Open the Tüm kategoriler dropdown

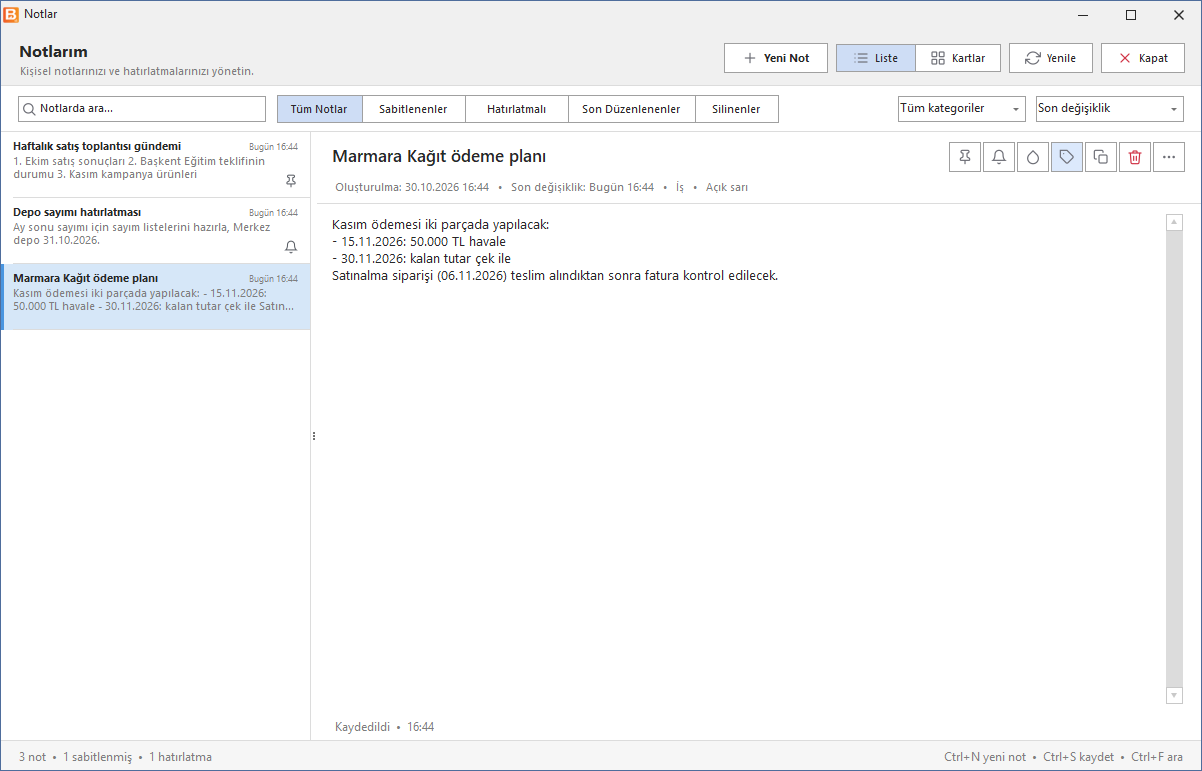(962, 109)
